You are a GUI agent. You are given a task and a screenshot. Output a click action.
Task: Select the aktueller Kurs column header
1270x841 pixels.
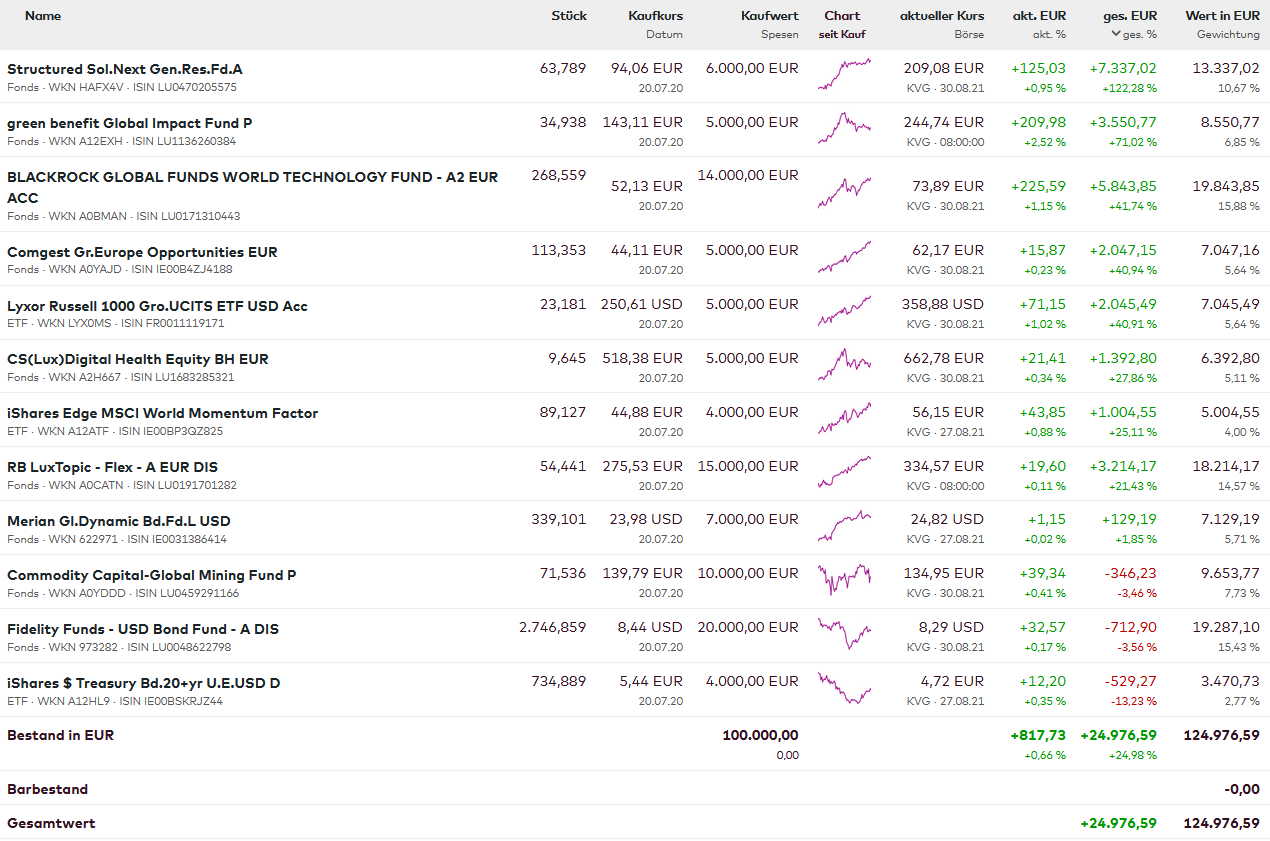[x=941, y=16]
